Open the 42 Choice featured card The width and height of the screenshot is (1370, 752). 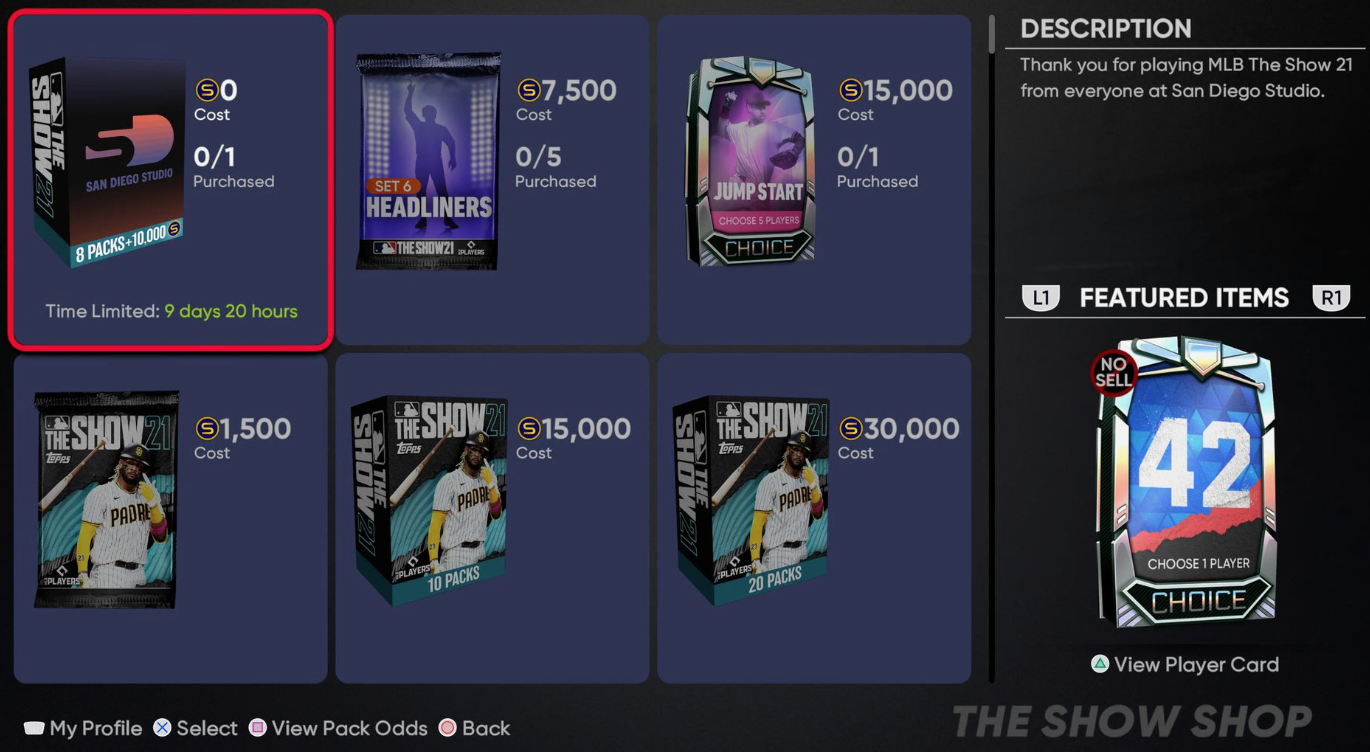tap(1185, 482)
